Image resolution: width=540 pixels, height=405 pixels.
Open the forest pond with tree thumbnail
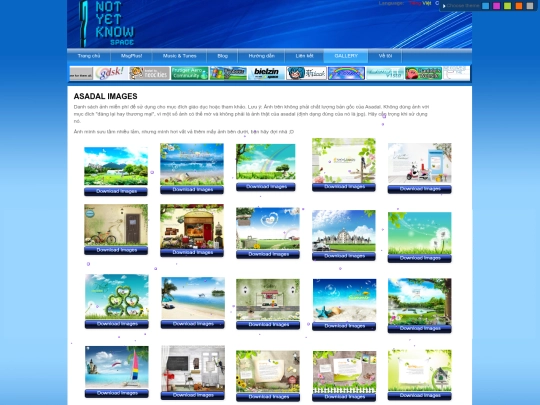click(x=419, y=301)
